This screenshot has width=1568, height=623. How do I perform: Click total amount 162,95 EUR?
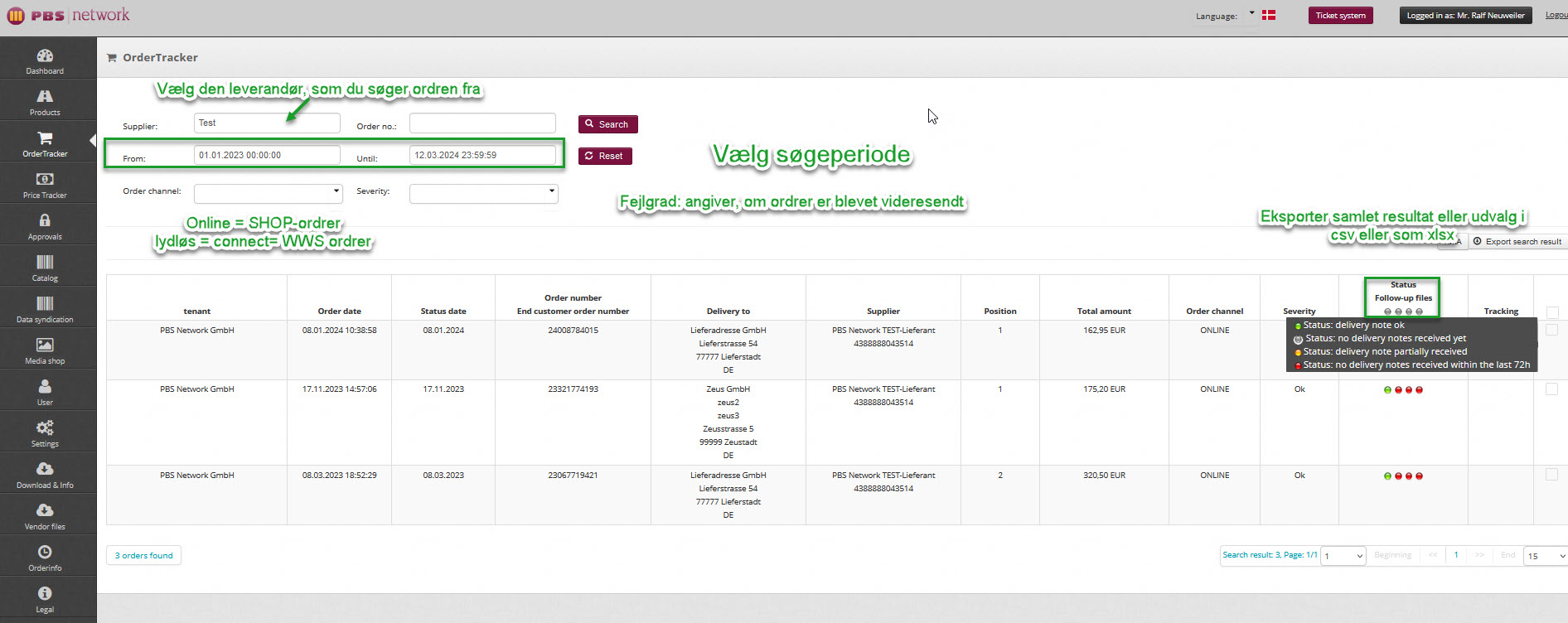point(1104,331)
